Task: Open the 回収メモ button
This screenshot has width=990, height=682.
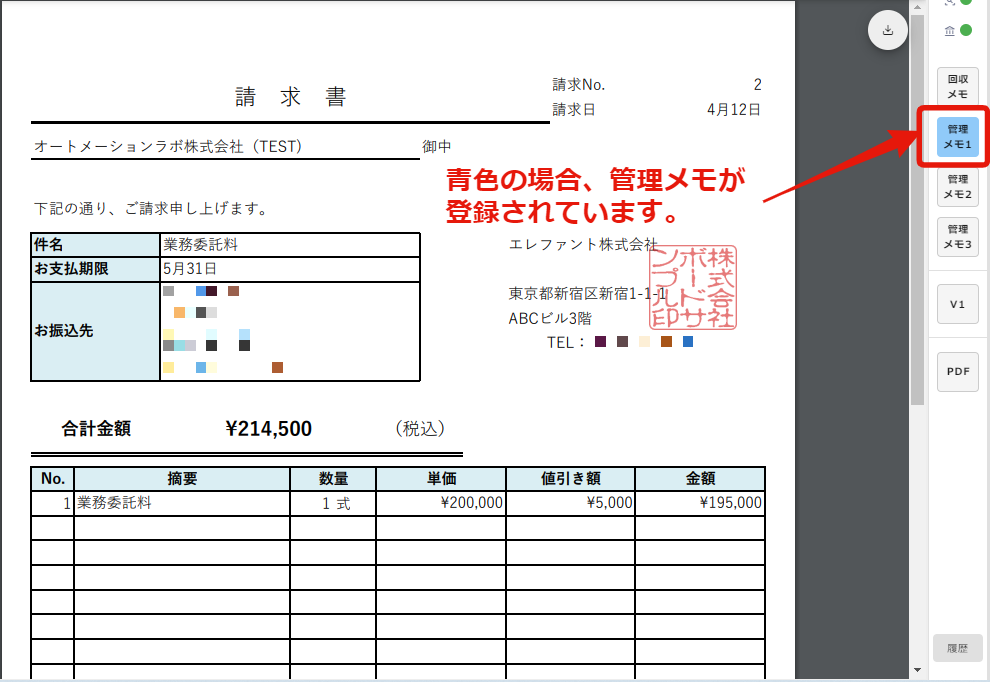Action: [957, 87]
